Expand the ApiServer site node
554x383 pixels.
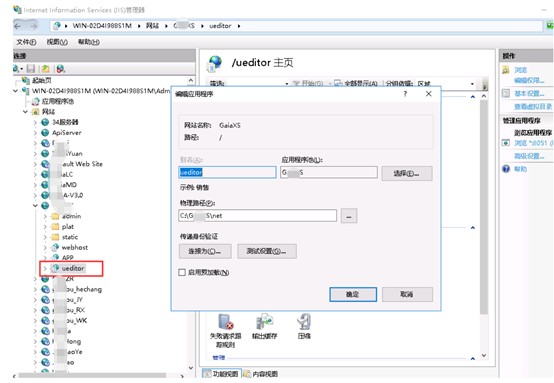point(35,132)
